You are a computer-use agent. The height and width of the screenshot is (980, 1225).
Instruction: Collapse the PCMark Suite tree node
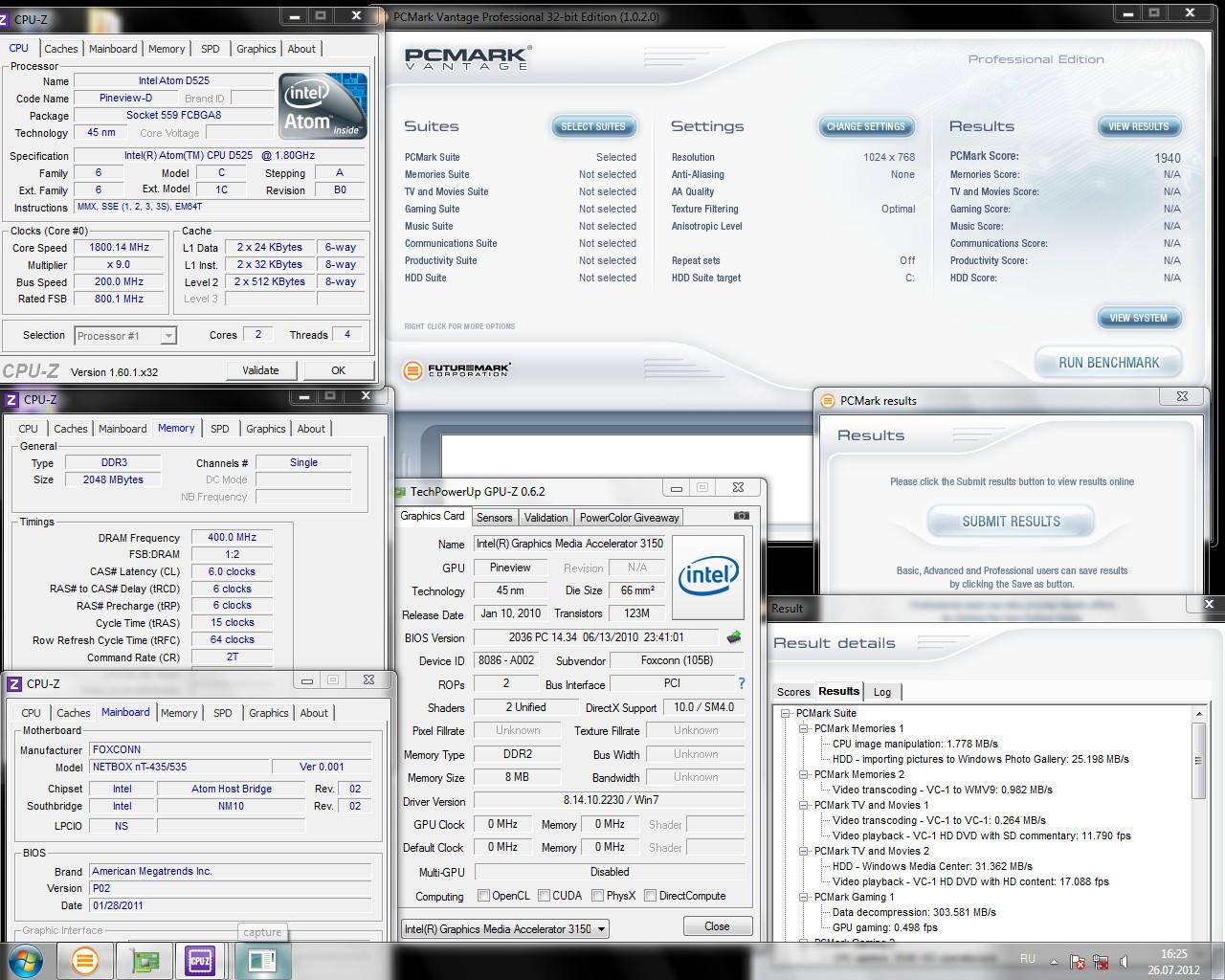point(786,713)
